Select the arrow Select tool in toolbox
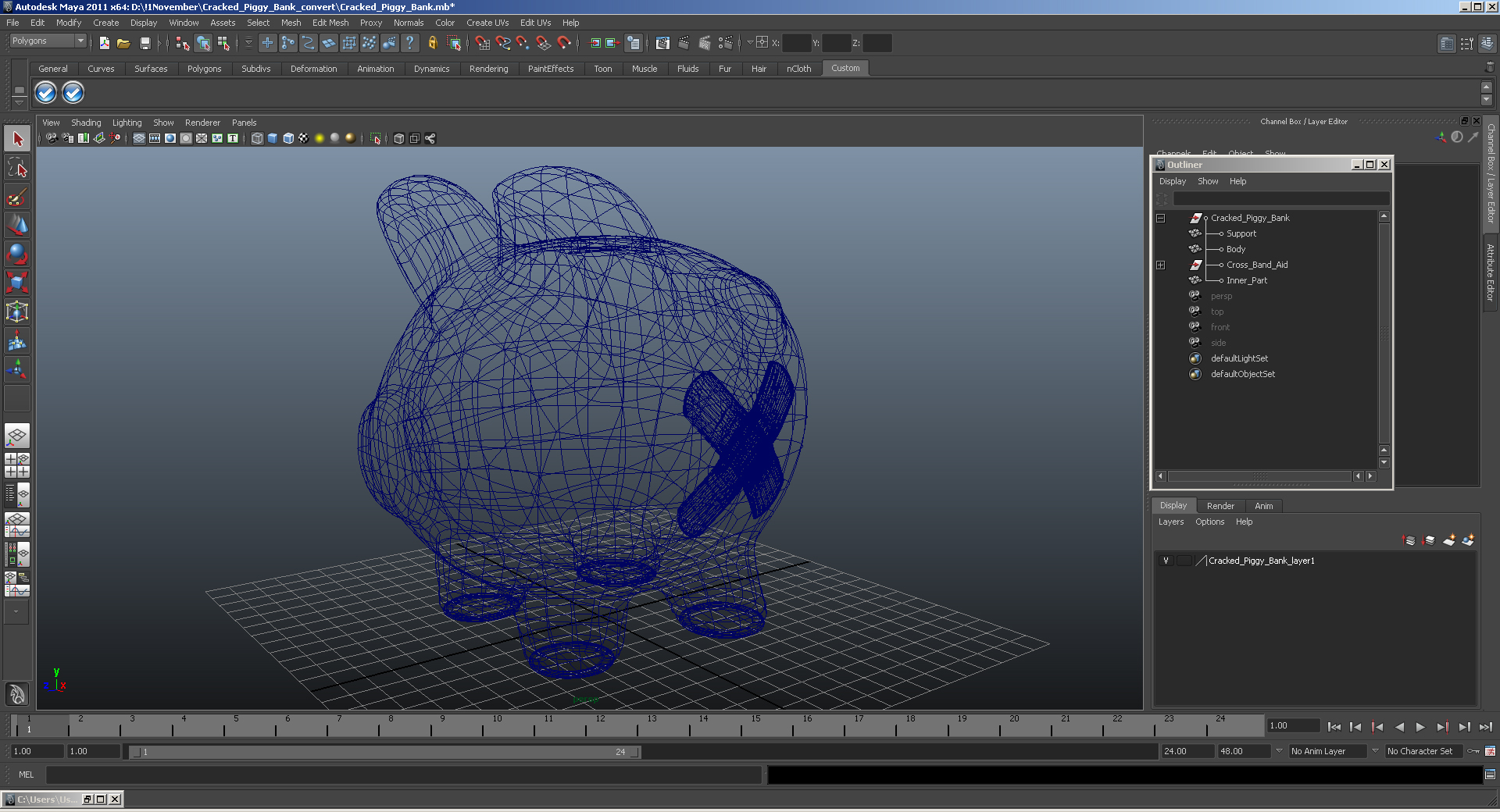Image resolution: width=1500 pixels, height=812 pixels. point(17,139)
